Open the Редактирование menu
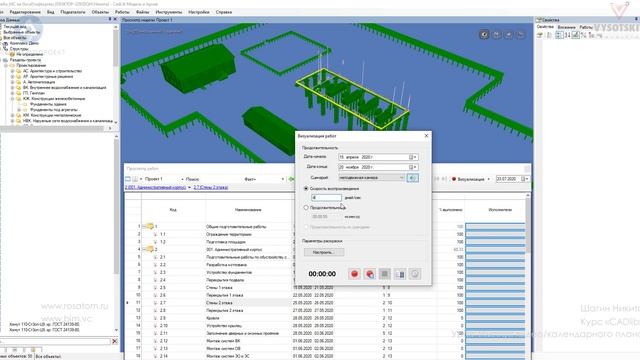Viewport: 640px width, 360px height. [25, 12]
